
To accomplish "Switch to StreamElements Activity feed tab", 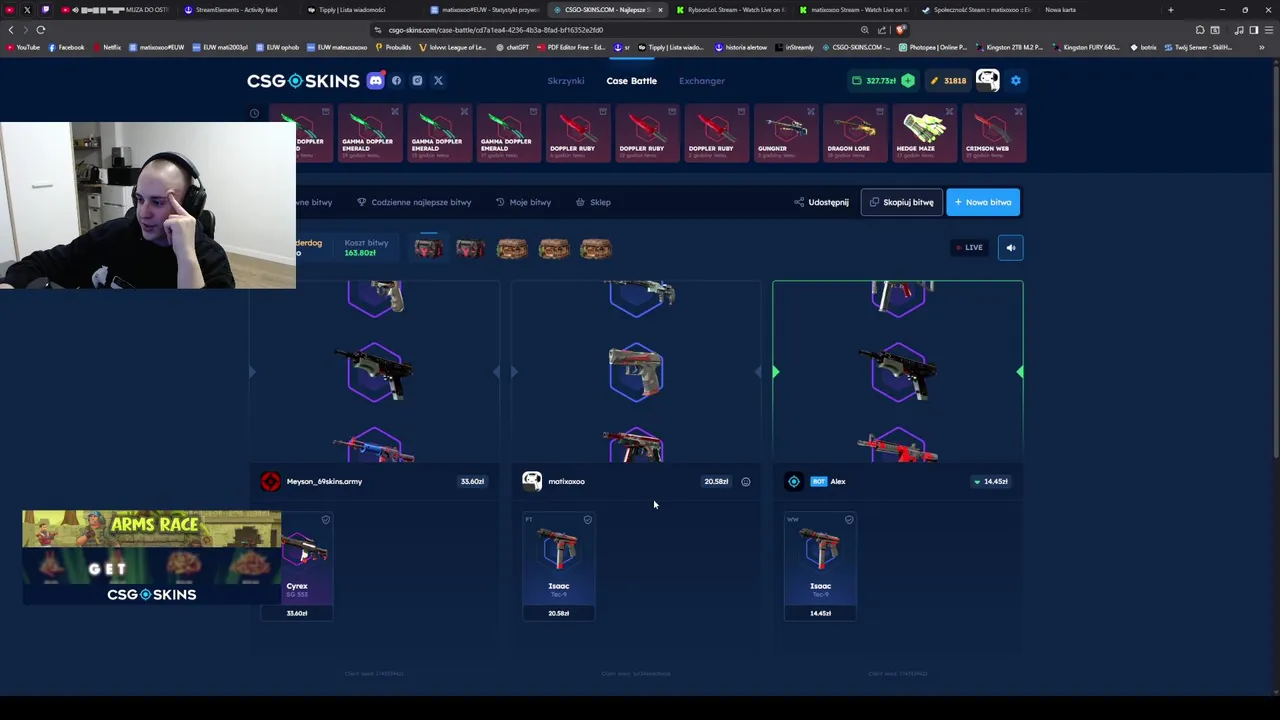I will tap(232, 10).
